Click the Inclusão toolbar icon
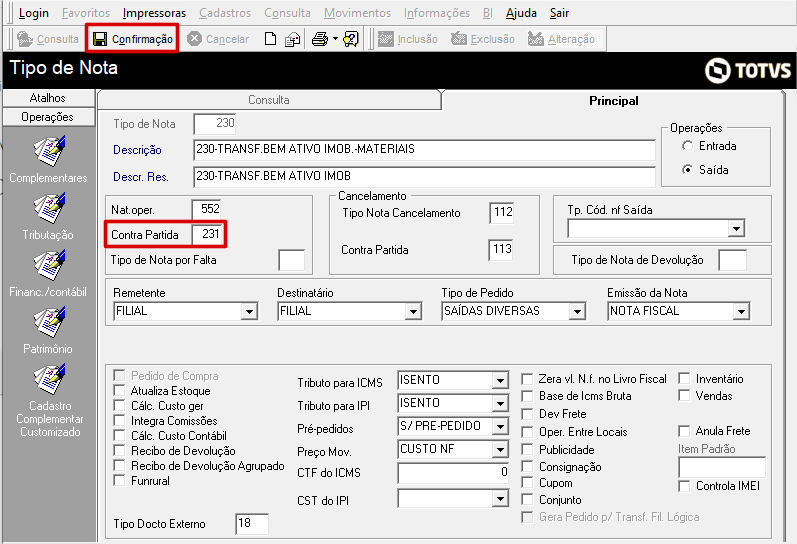 (x=386, y=39)
